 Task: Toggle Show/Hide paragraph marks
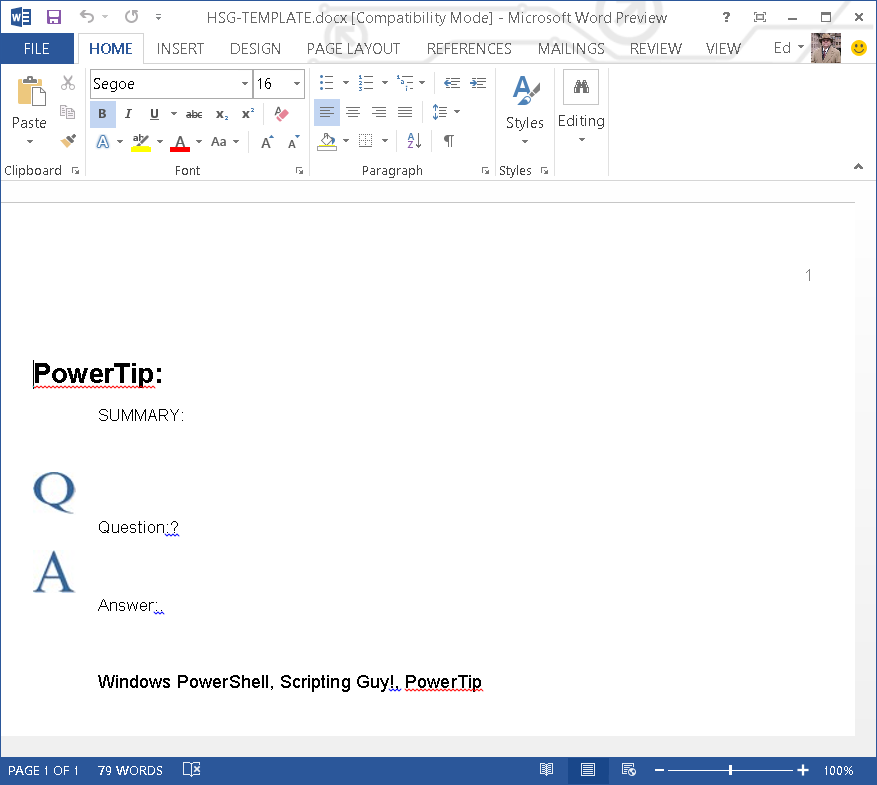(449, 141)
